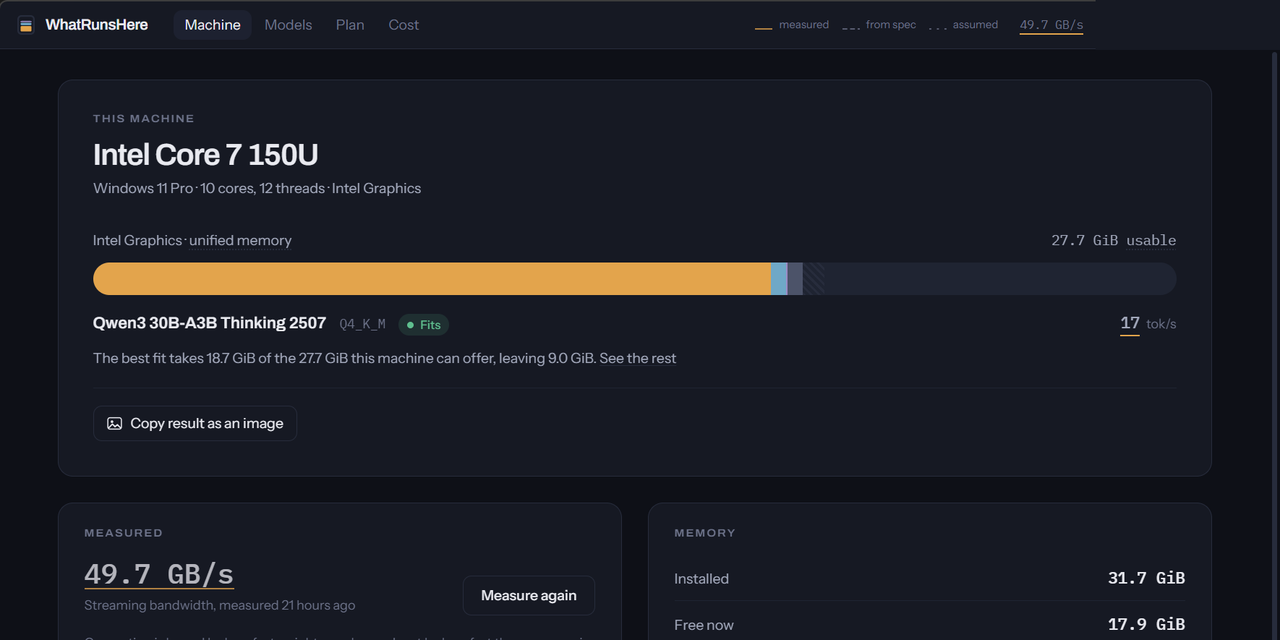
Task: Click the Measure again button
Action: 529,595
